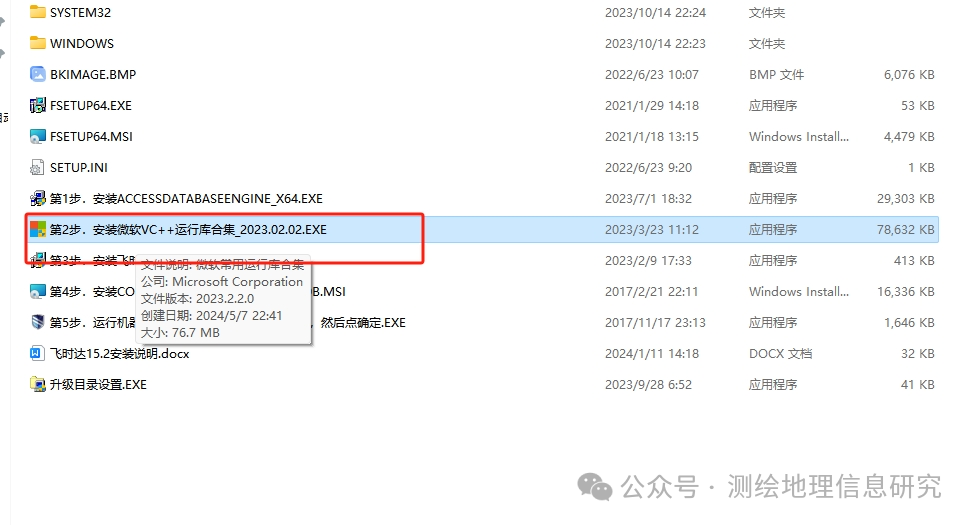The height and width of the screenshot is (525, 972).
Task: Click the 29,303 KB size value
Action: coord(906,198)
